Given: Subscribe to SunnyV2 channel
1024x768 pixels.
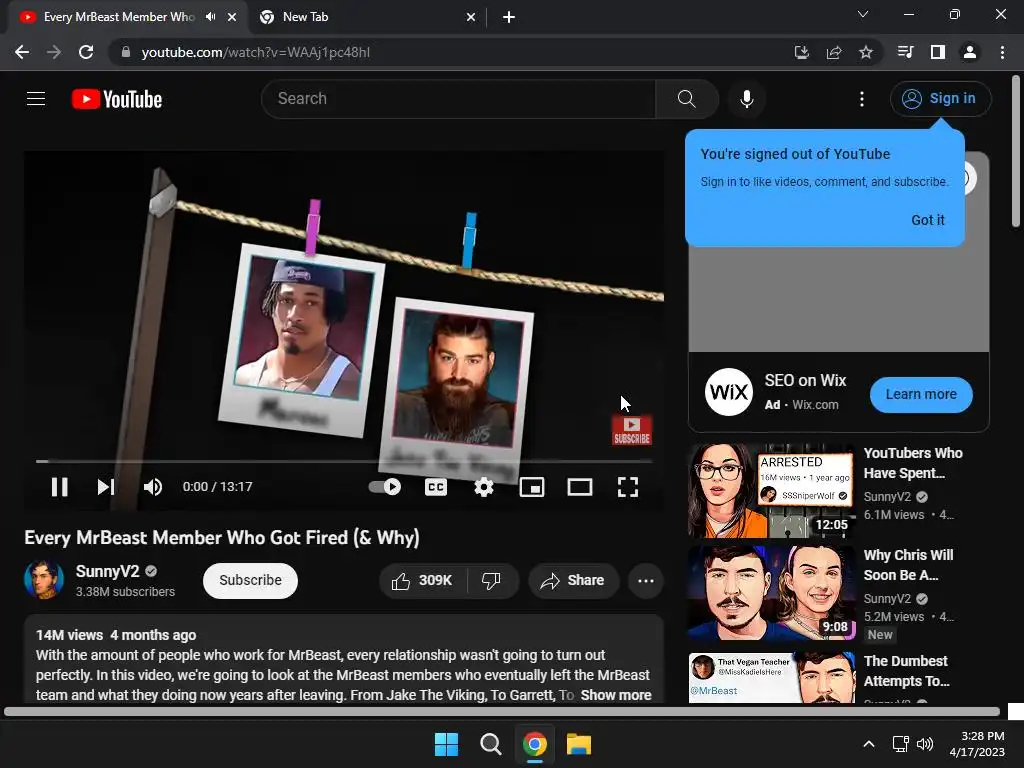Looking at the screenshot, I should coord(250,581).
